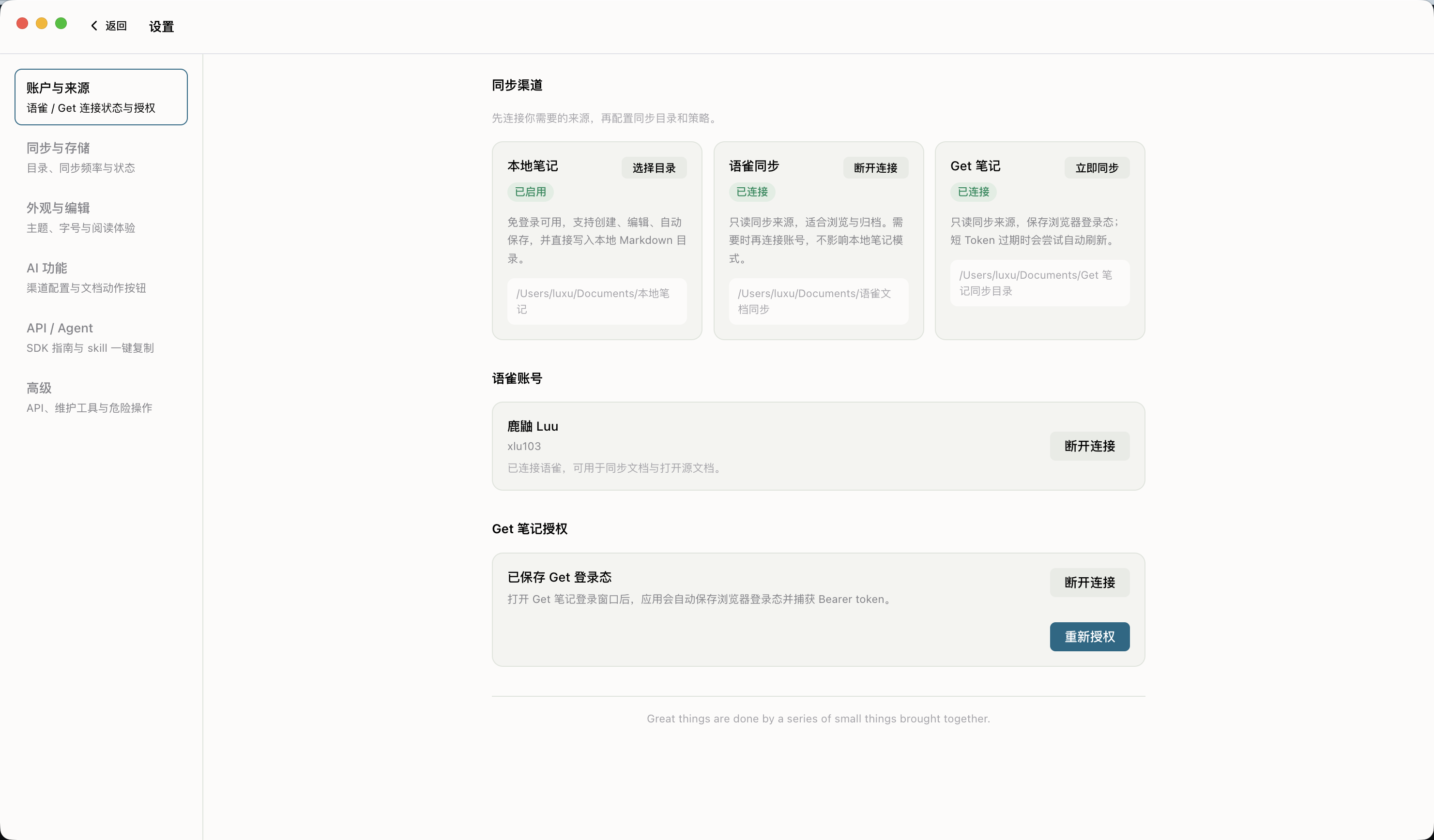Select the API / Agent section
Viewport: 1434px width, 840px height.
(101, 337)
